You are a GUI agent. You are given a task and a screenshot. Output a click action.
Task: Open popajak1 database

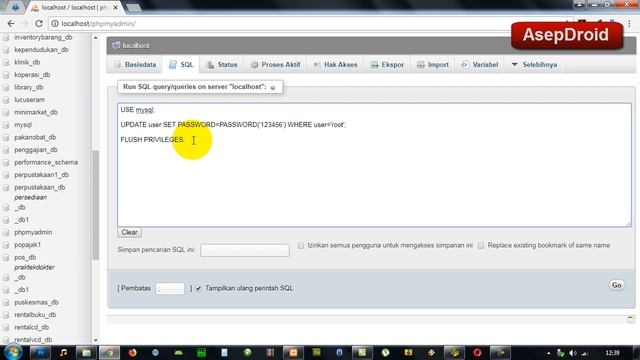point(28,245)
